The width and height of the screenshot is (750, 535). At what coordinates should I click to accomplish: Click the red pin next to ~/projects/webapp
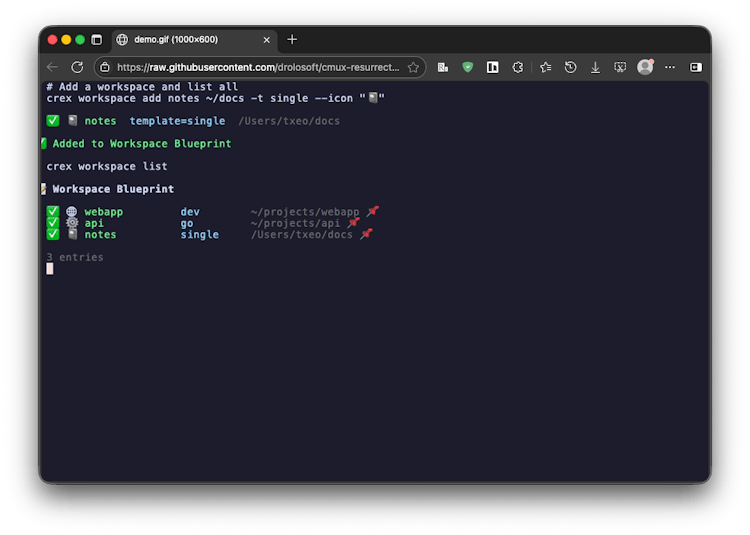click(x=372, y=212)
